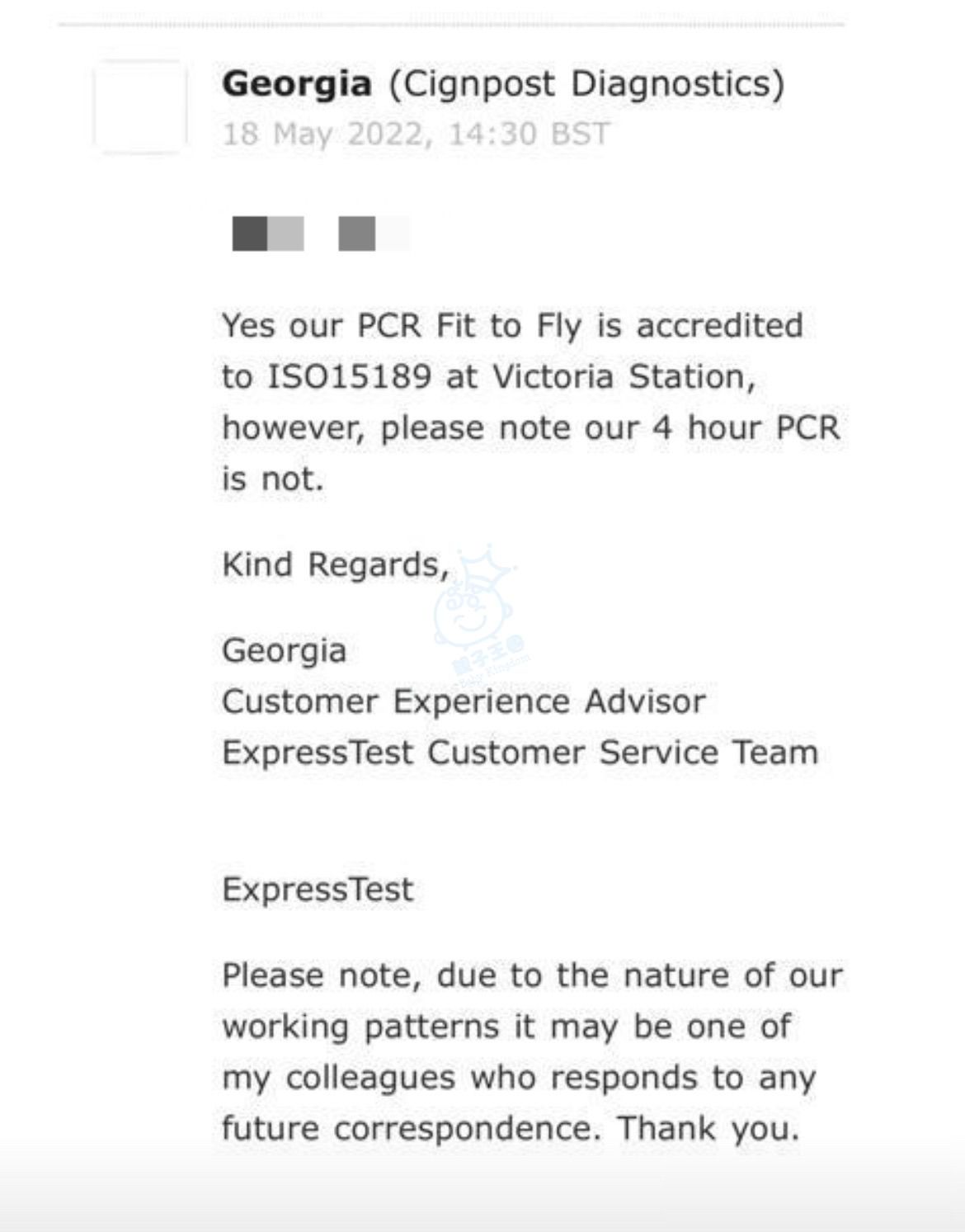Click the Please note disclaimer opening line
Viewport: 965px width, 1232px height.
533,976
